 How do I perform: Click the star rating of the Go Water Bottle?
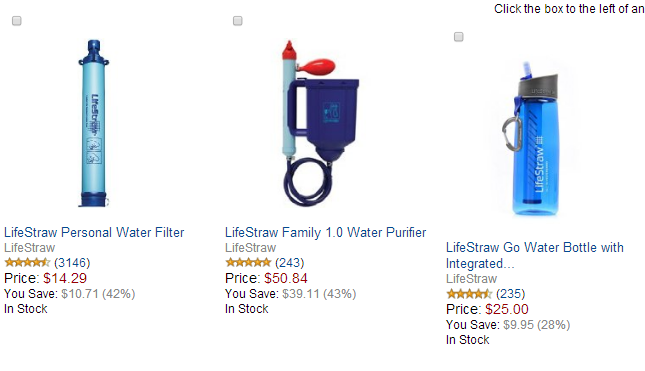tap(469, 294)
